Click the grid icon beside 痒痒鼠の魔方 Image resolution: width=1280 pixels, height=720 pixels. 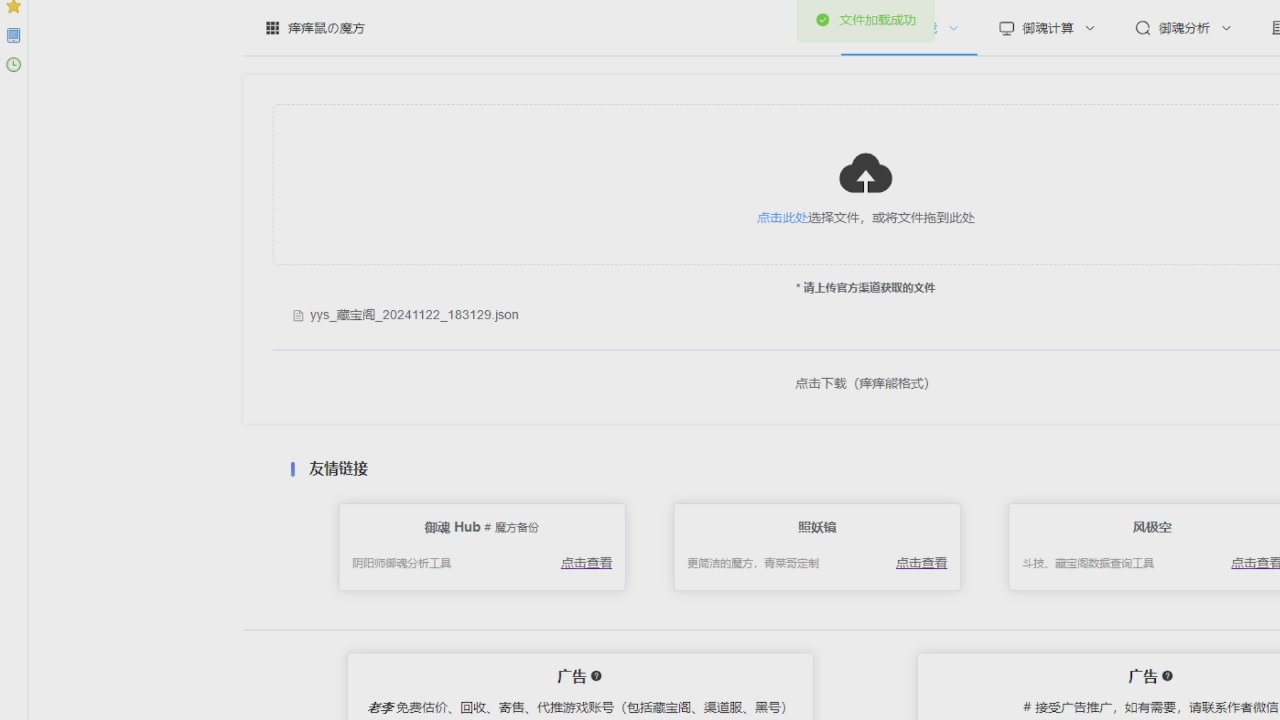(272, 28)
